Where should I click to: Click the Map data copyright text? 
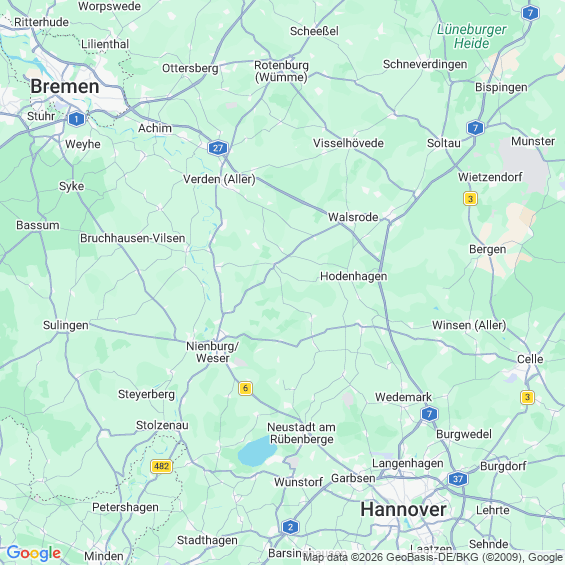click(x=433, y=557)
